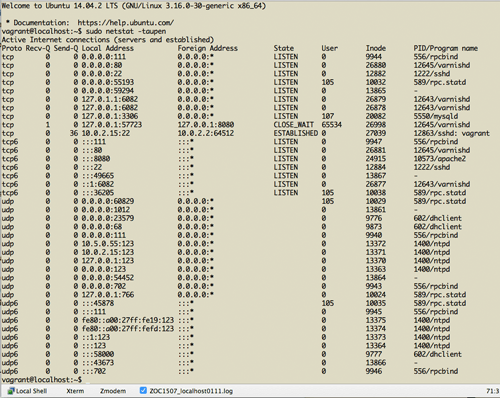Click the final vagrant@localhost prompt line

42,380
